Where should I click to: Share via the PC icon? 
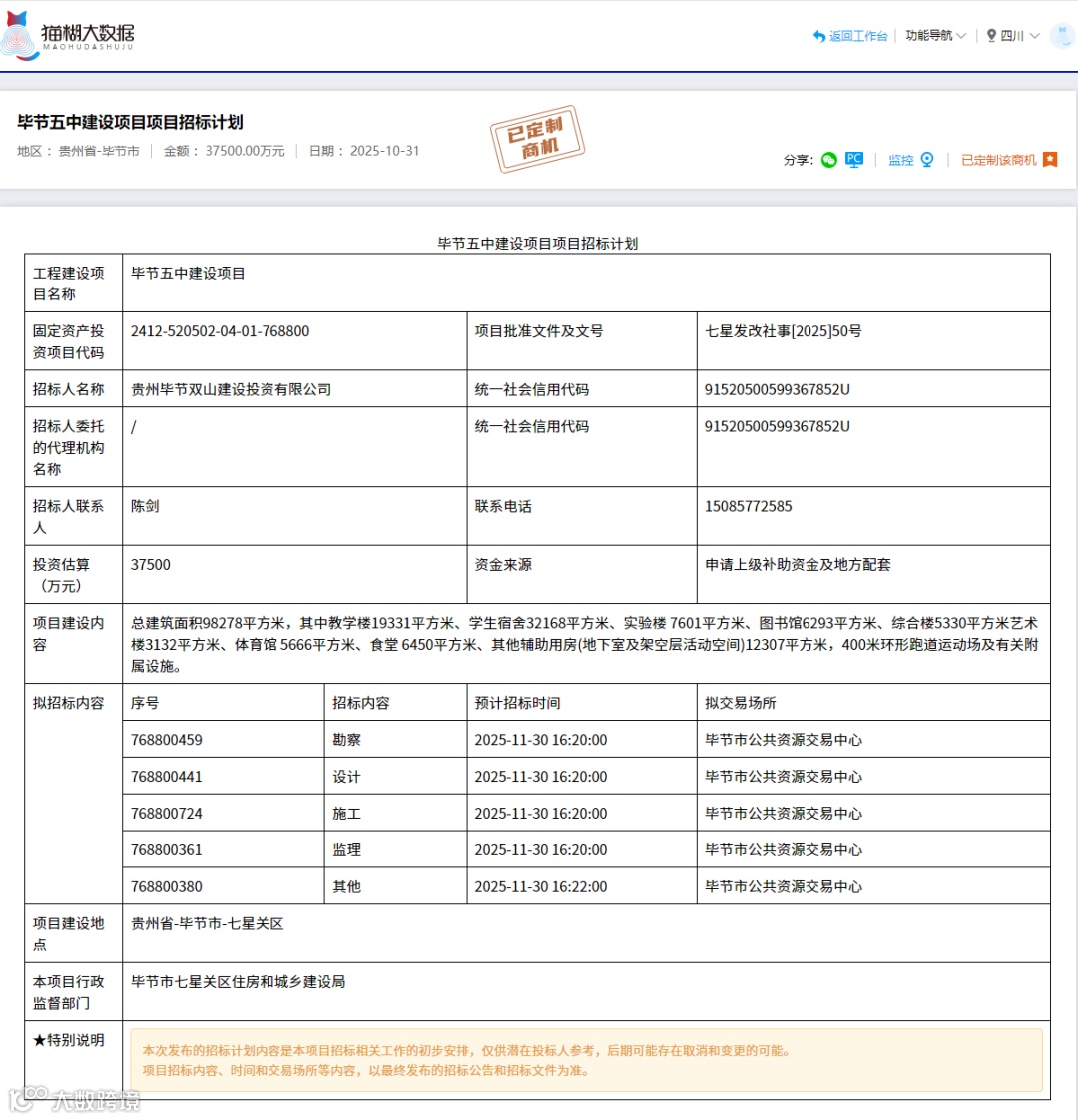854,160
